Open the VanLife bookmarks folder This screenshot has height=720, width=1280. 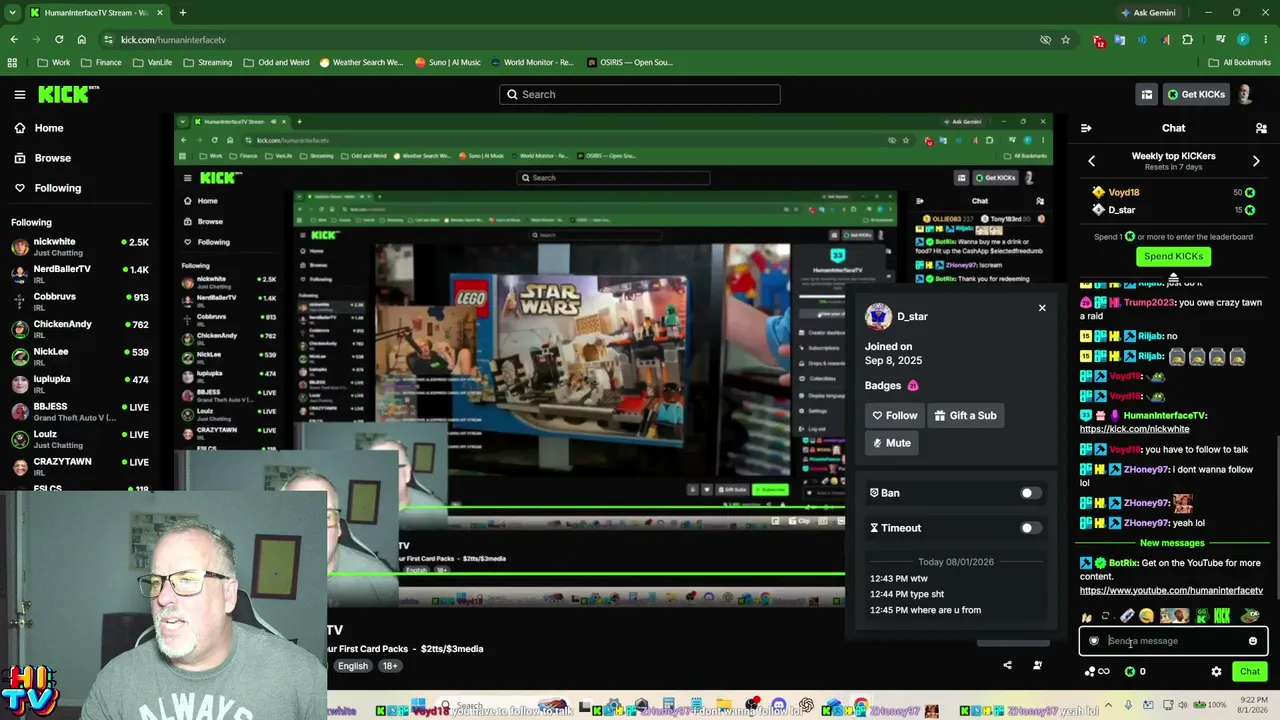coord(152,62)
